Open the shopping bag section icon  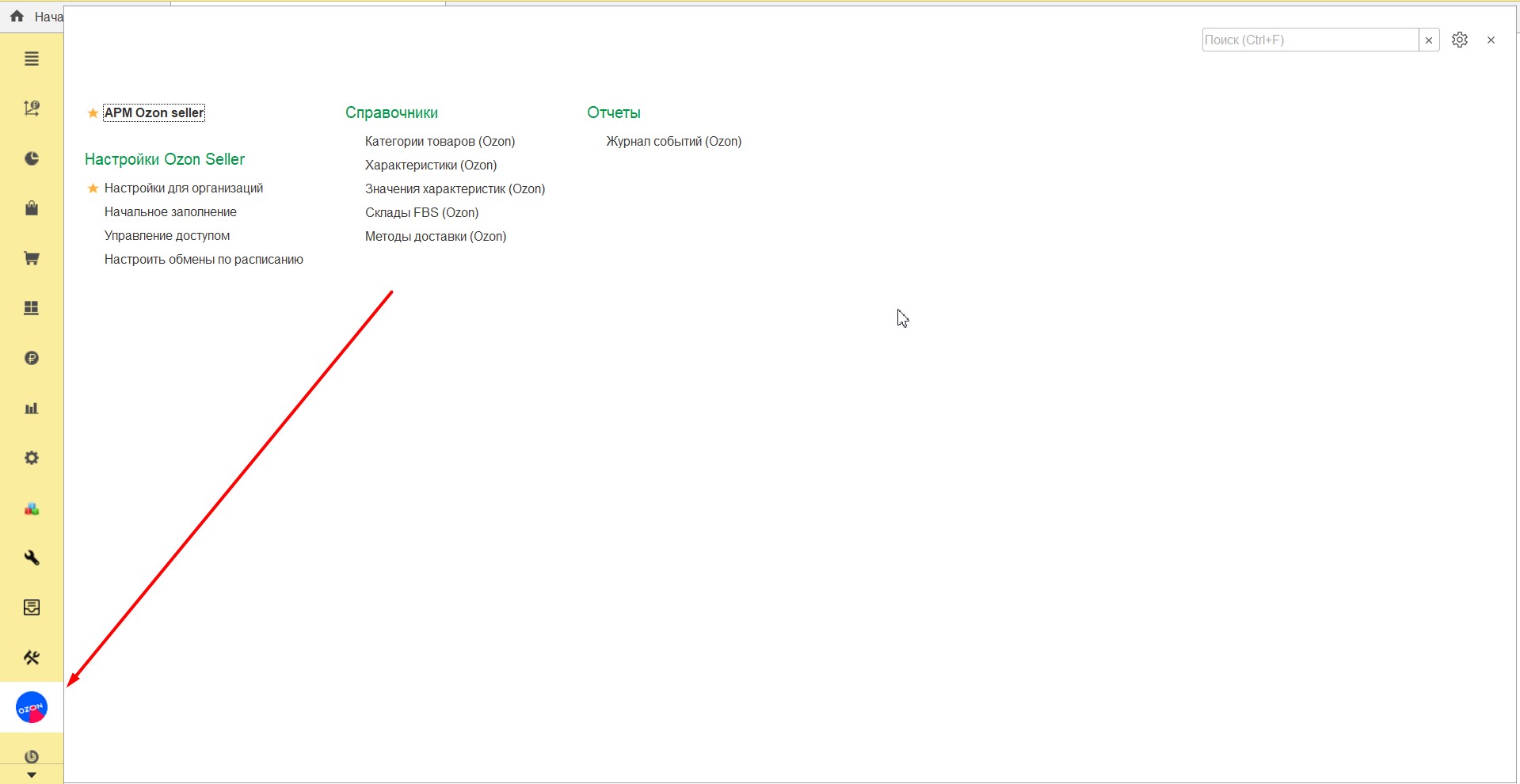(32, 208)
